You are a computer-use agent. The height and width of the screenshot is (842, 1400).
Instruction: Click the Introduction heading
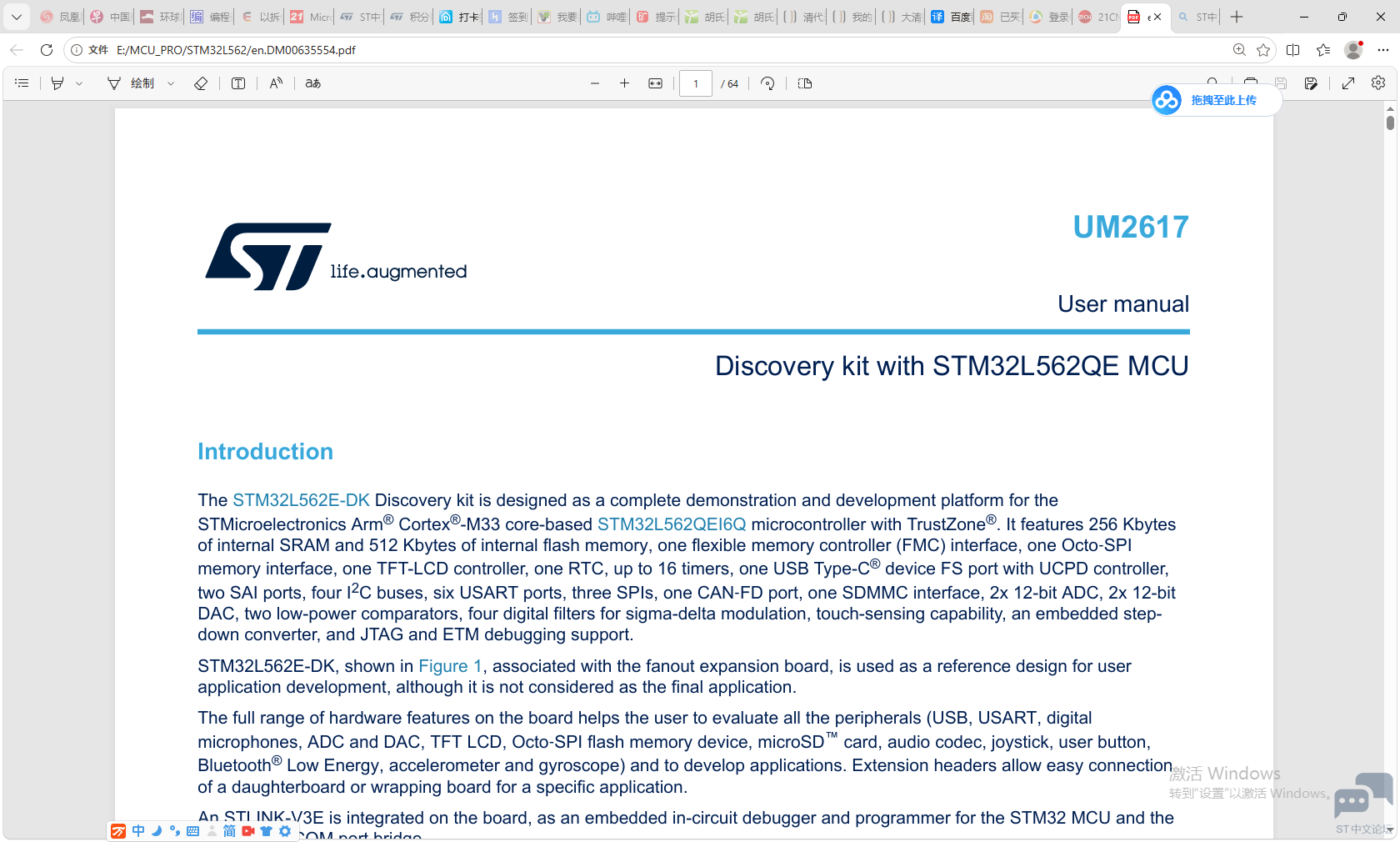(x=265, y=452)
